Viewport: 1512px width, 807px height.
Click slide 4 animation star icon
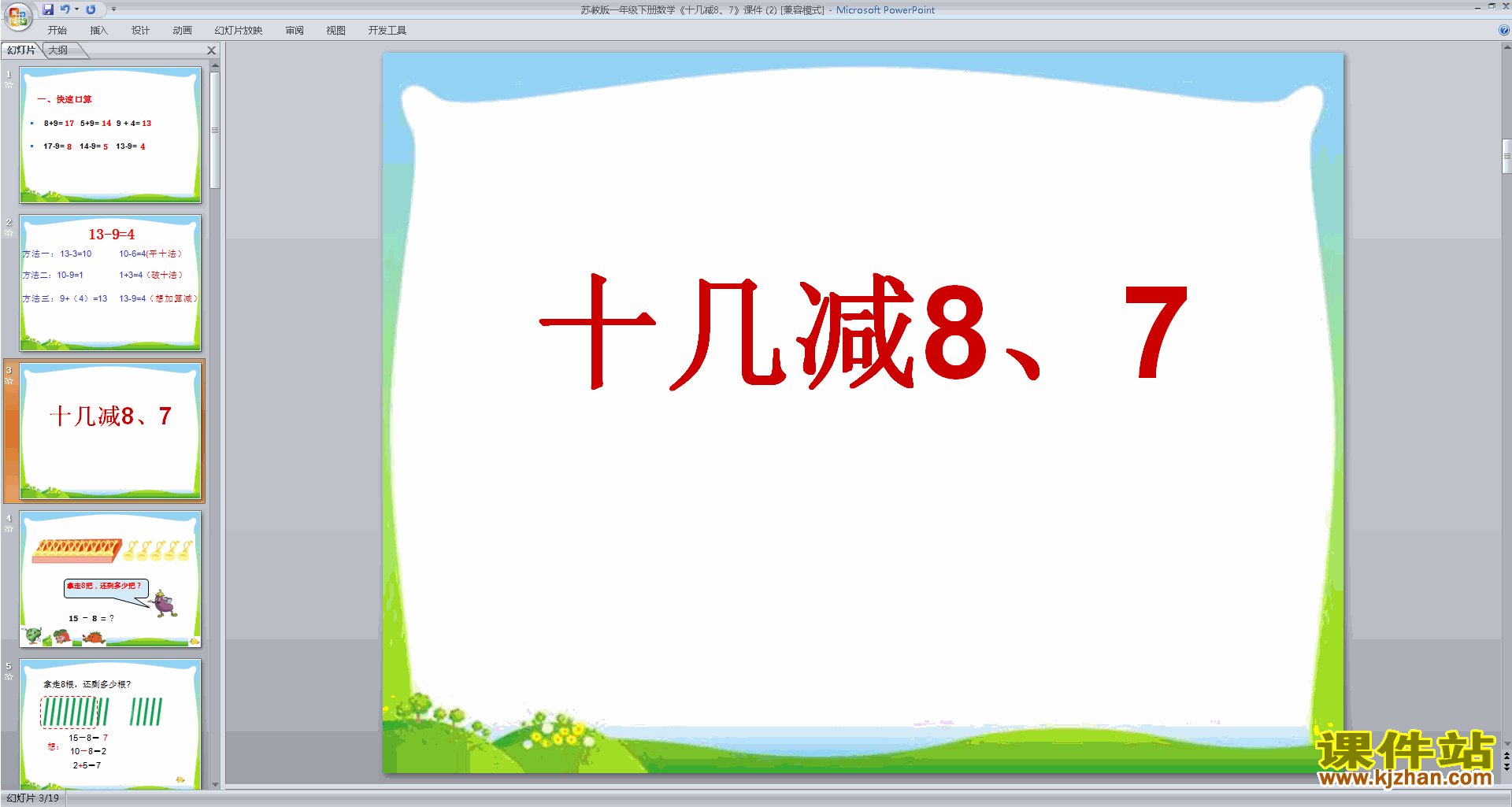(x=9, y=529)
